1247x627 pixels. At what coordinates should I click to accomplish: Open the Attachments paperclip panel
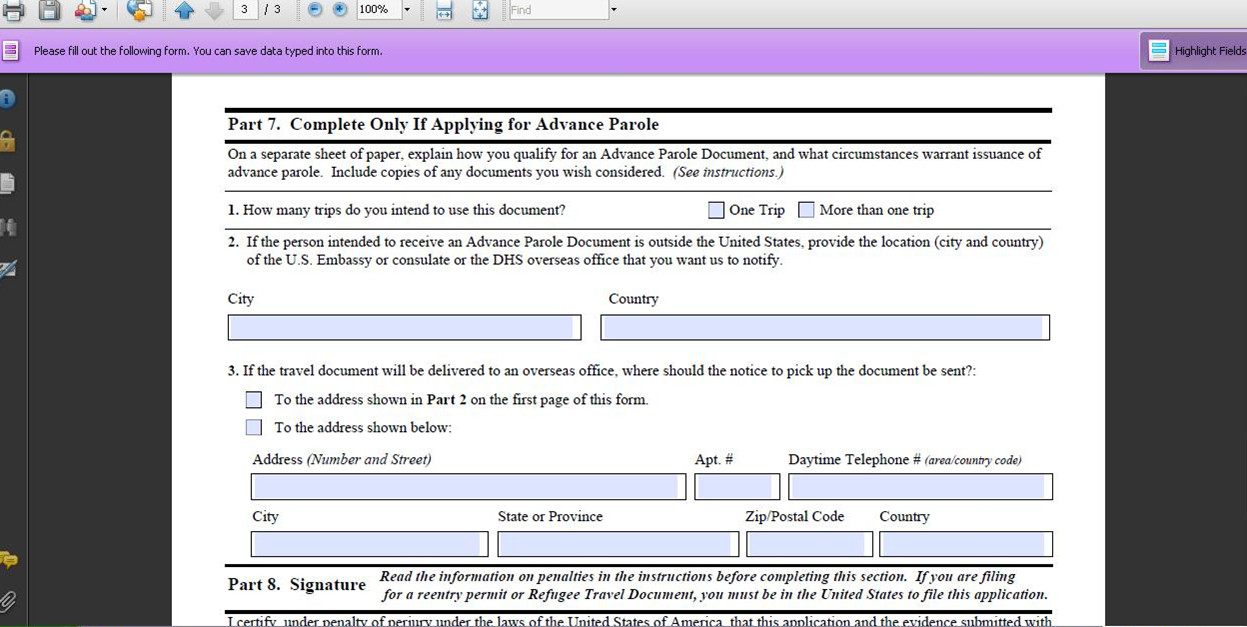point(7,601)
